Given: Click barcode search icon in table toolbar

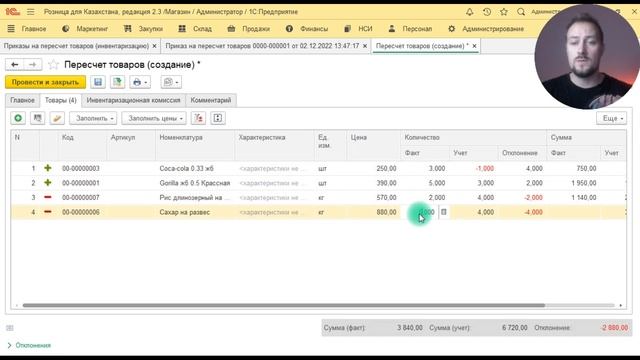Looking at the screenshot, I should [x=38, y=118].
